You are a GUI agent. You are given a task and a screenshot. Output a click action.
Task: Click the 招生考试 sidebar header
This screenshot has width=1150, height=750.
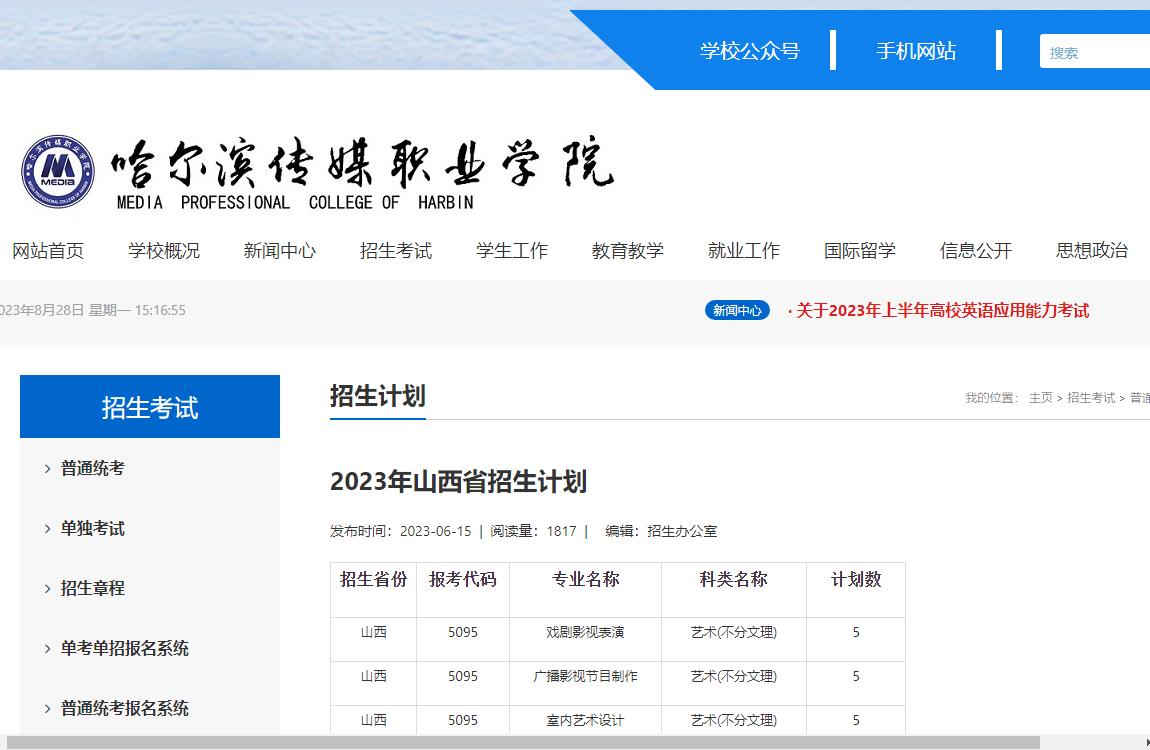[x=150, y=407]
